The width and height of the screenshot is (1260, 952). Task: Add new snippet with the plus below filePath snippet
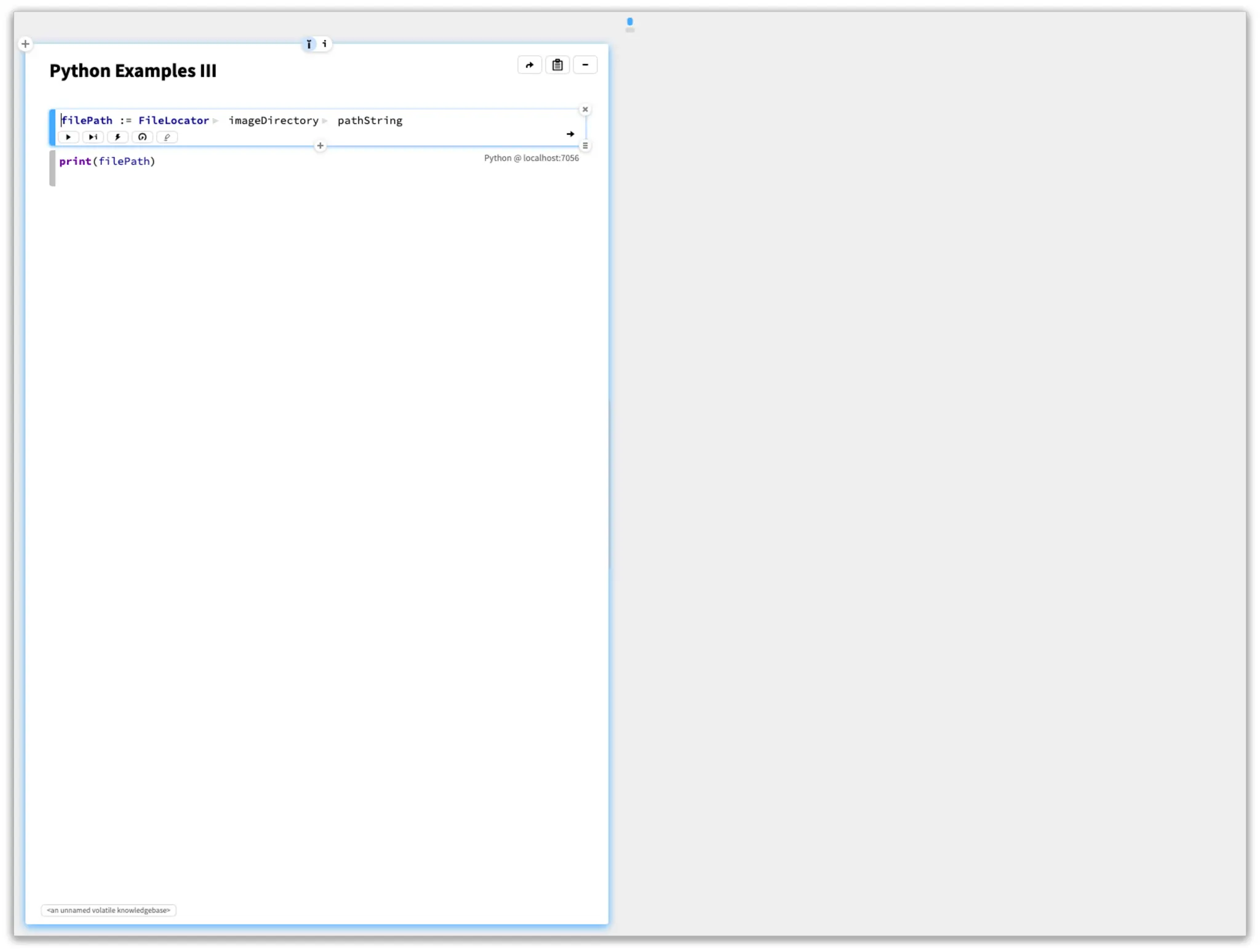(320, 146)
